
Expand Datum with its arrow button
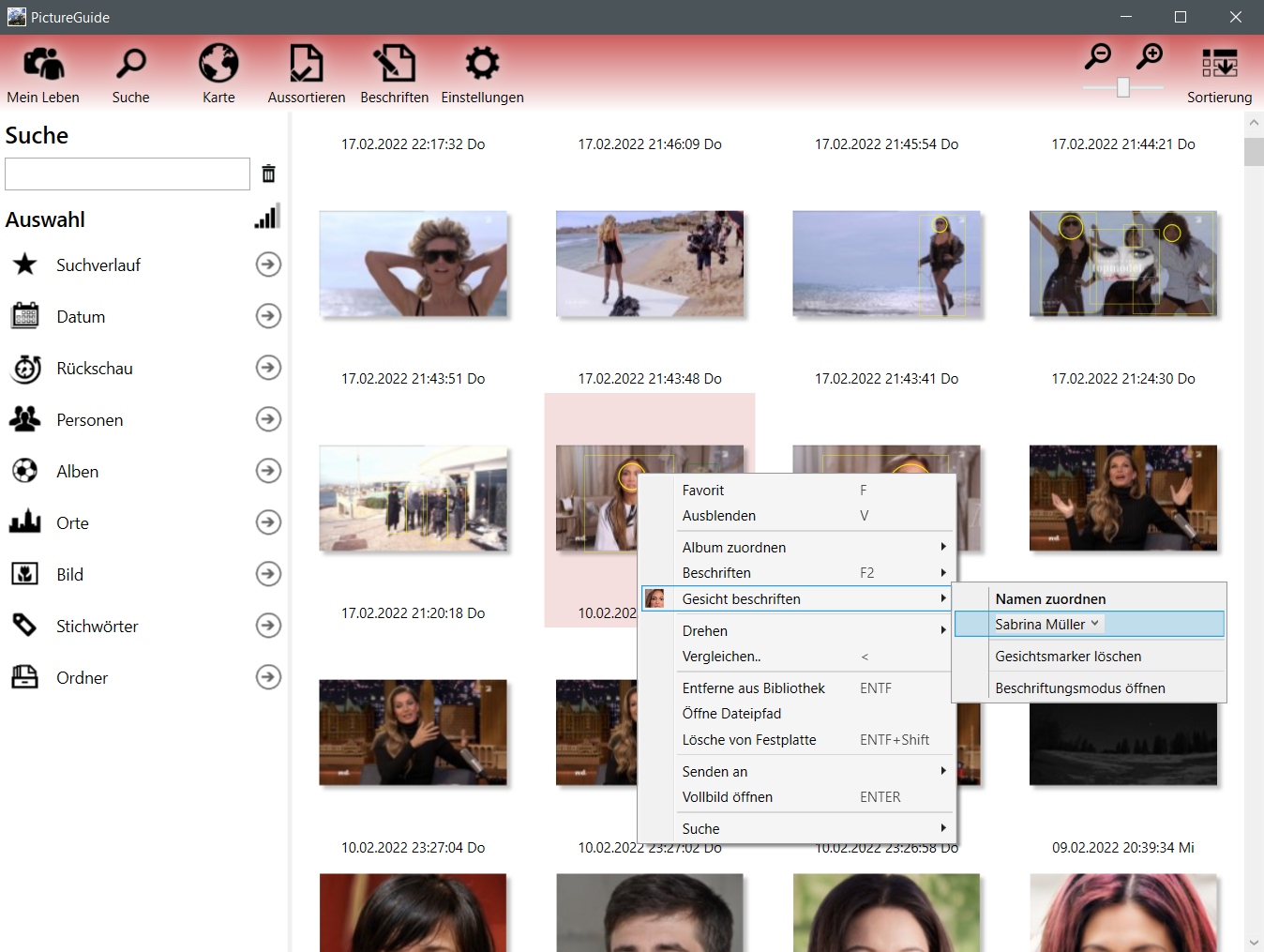268,316
